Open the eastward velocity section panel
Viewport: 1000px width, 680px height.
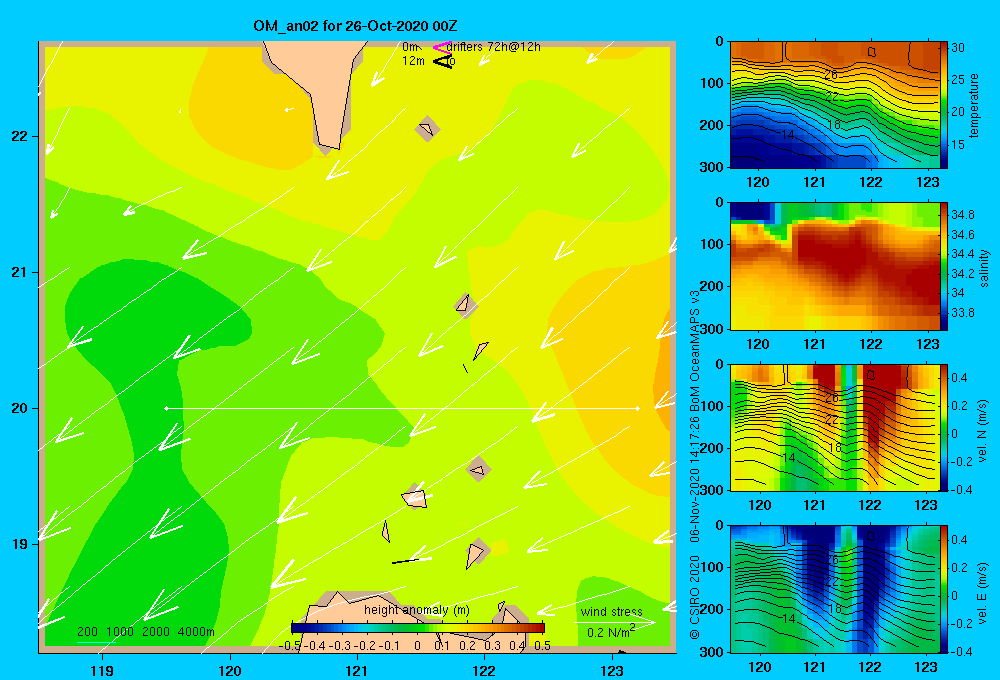click(834, 589)
